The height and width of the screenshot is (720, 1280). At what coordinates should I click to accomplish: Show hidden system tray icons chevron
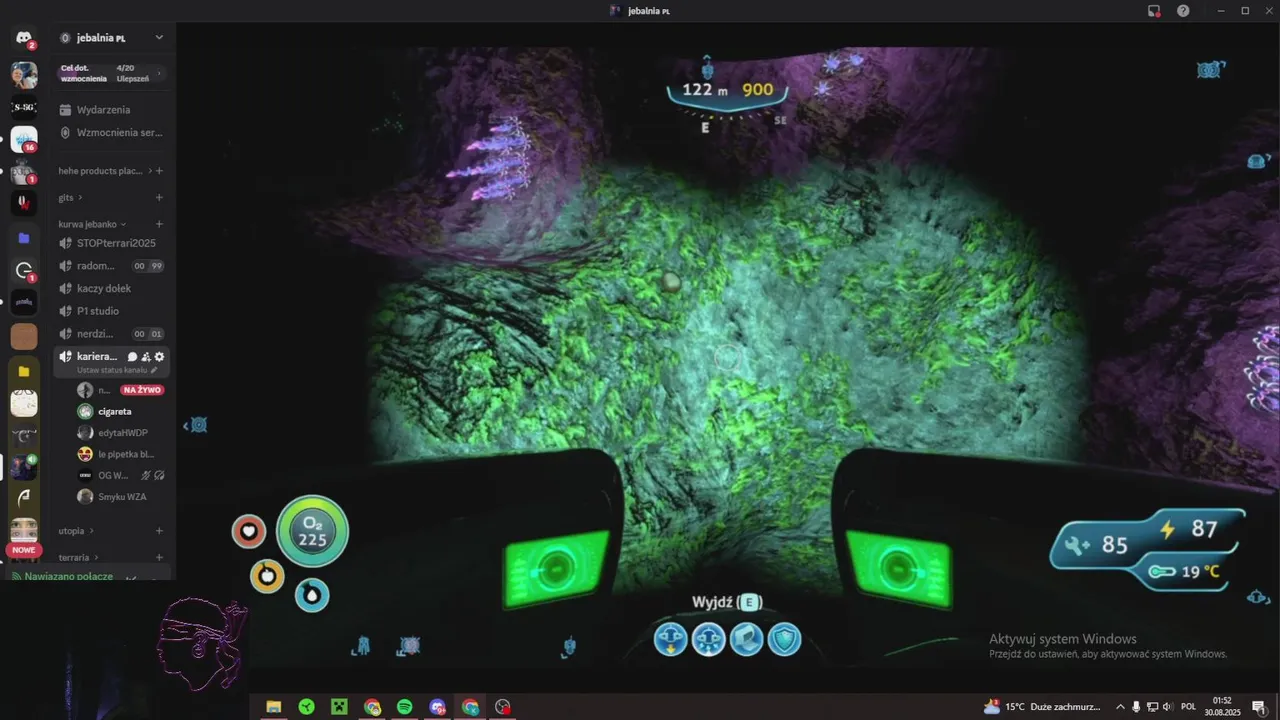(x=1120, y=707)
